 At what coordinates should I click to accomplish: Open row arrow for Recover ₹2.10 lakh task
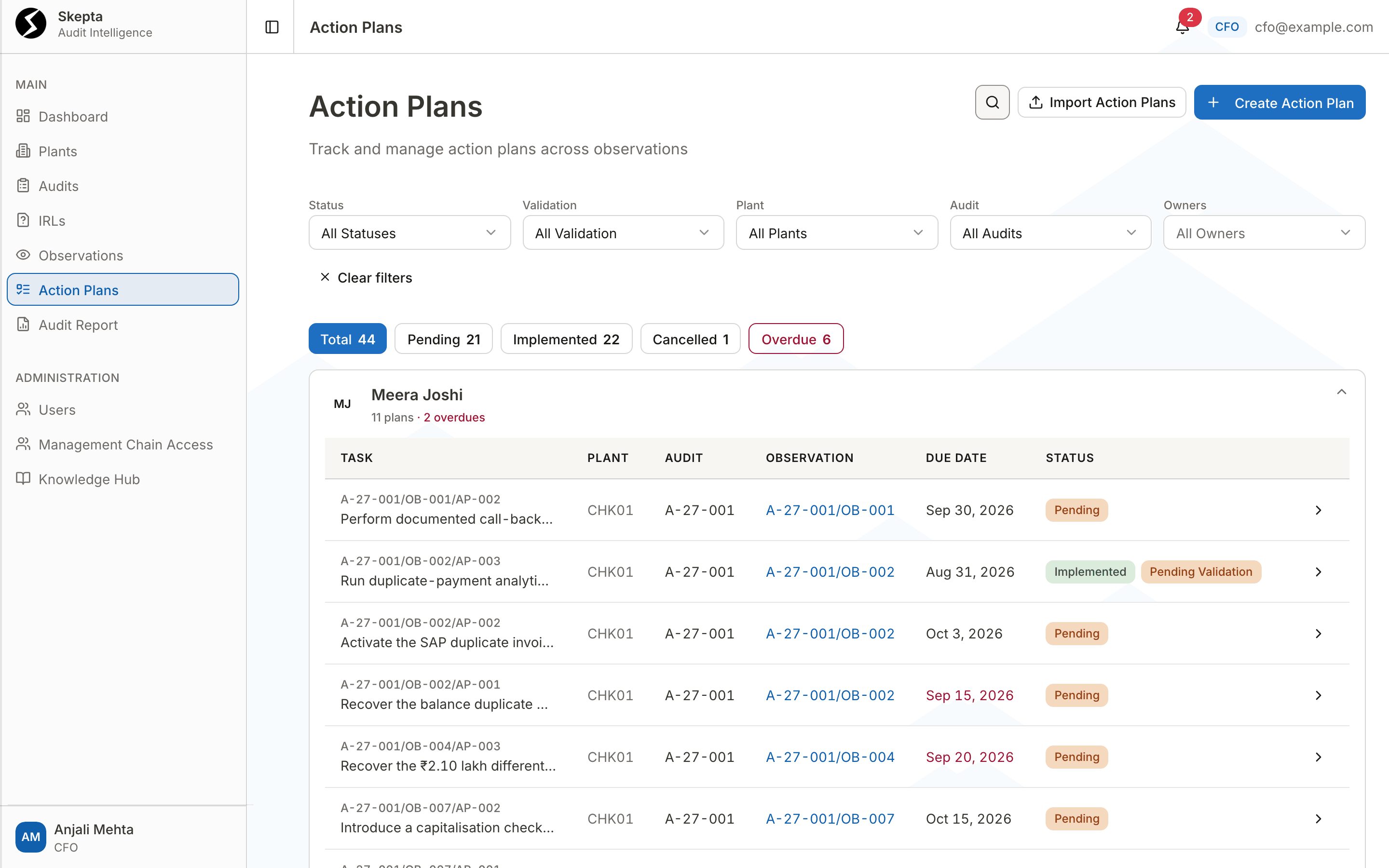click(1318, 757)
